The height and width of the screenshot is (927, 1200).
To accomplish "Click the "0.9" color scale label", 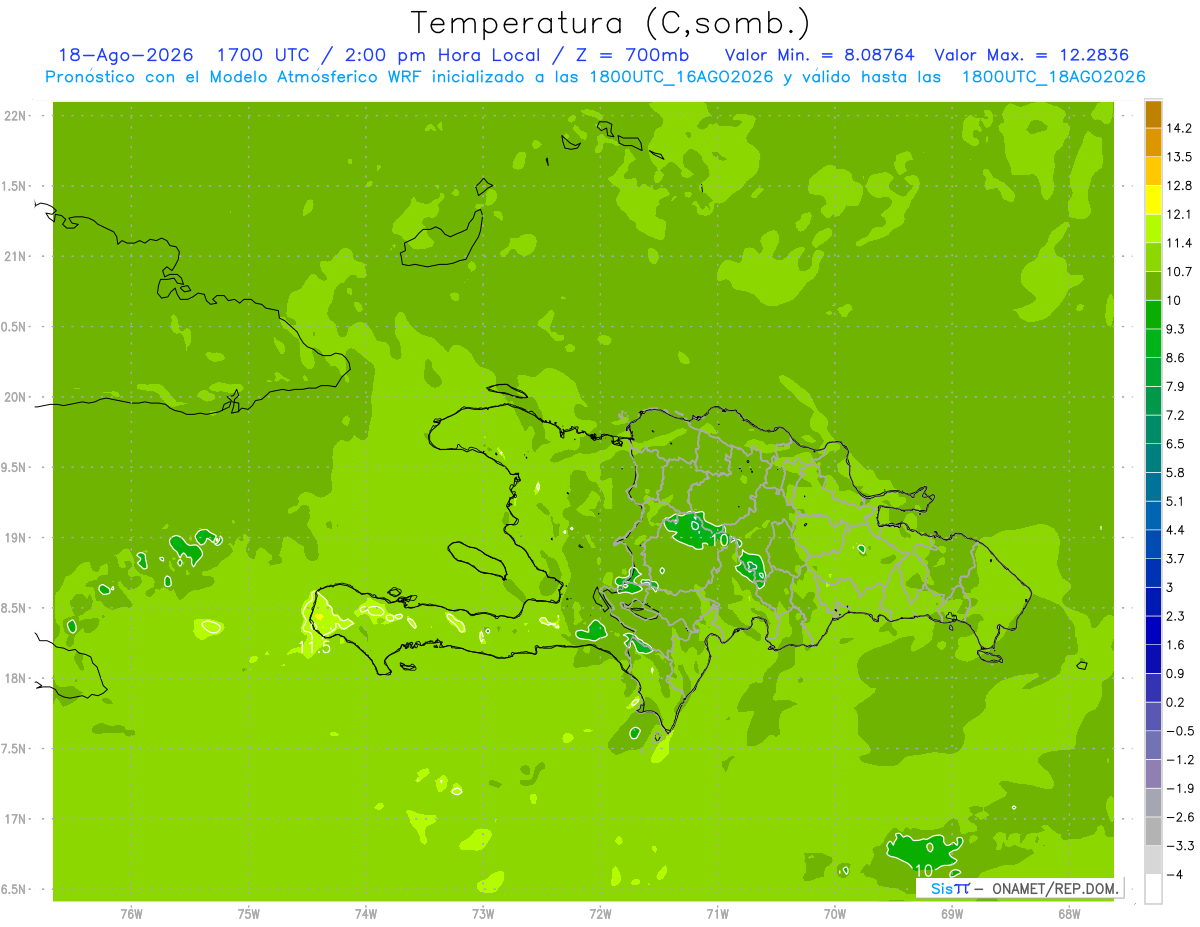I will point(1176,673).
